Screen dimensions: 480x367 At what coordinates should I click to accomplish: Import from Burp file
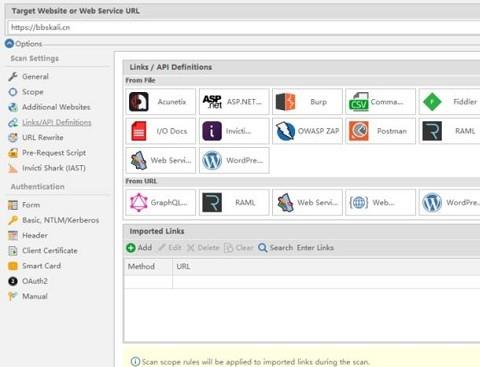click(307, 102)
